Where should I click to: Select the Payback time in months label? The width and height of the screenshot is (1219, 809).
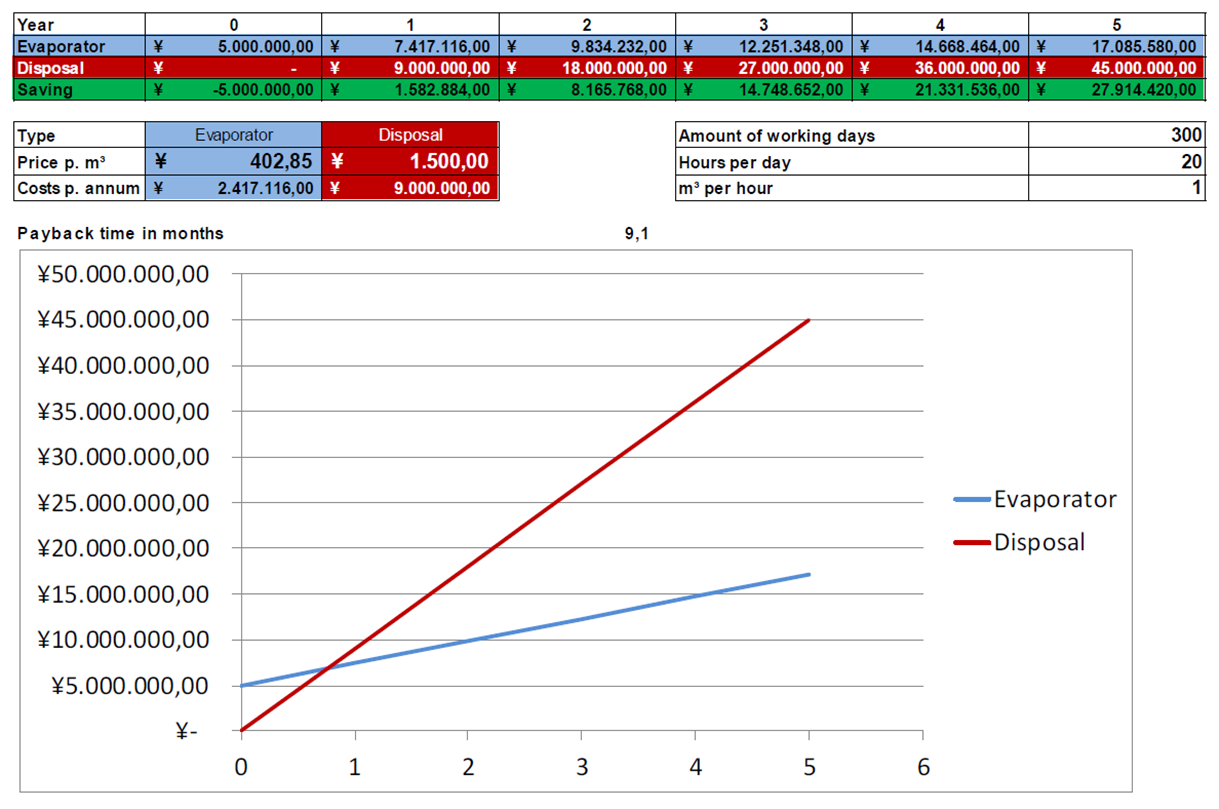121,233
